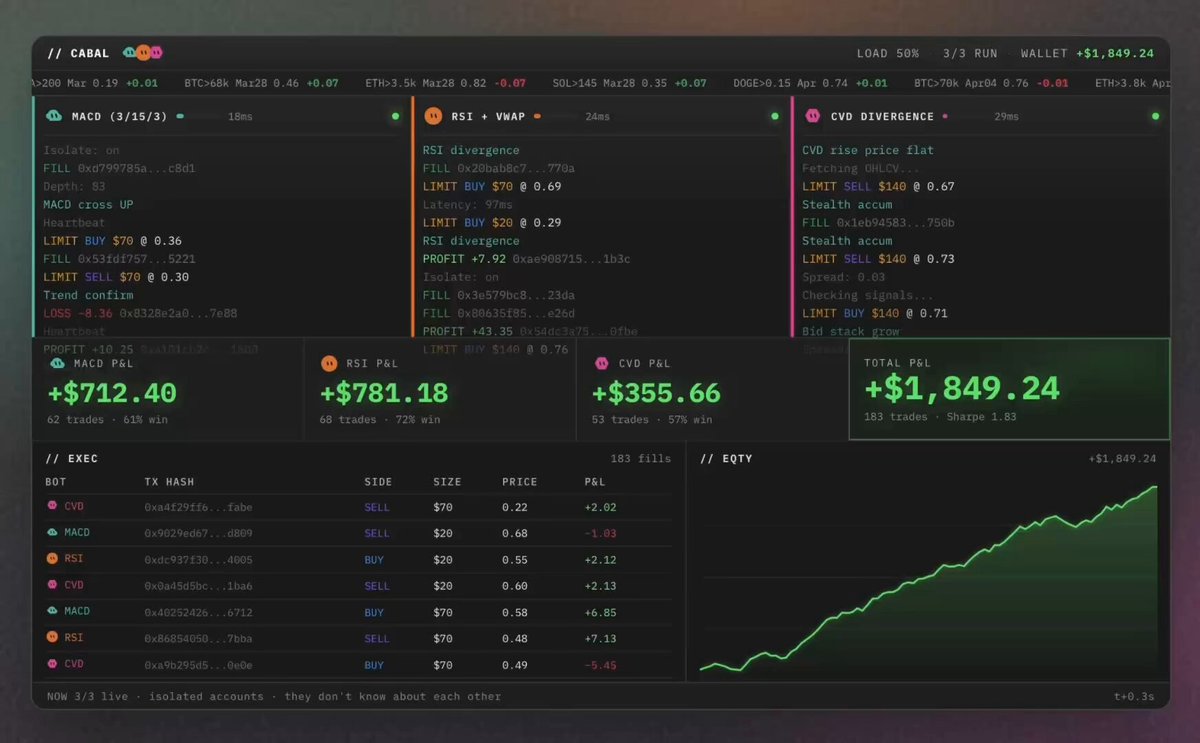Click the '183 fills' count in the EXEC header
Viewport: 1200px width, 743px height.
[642, 458]
